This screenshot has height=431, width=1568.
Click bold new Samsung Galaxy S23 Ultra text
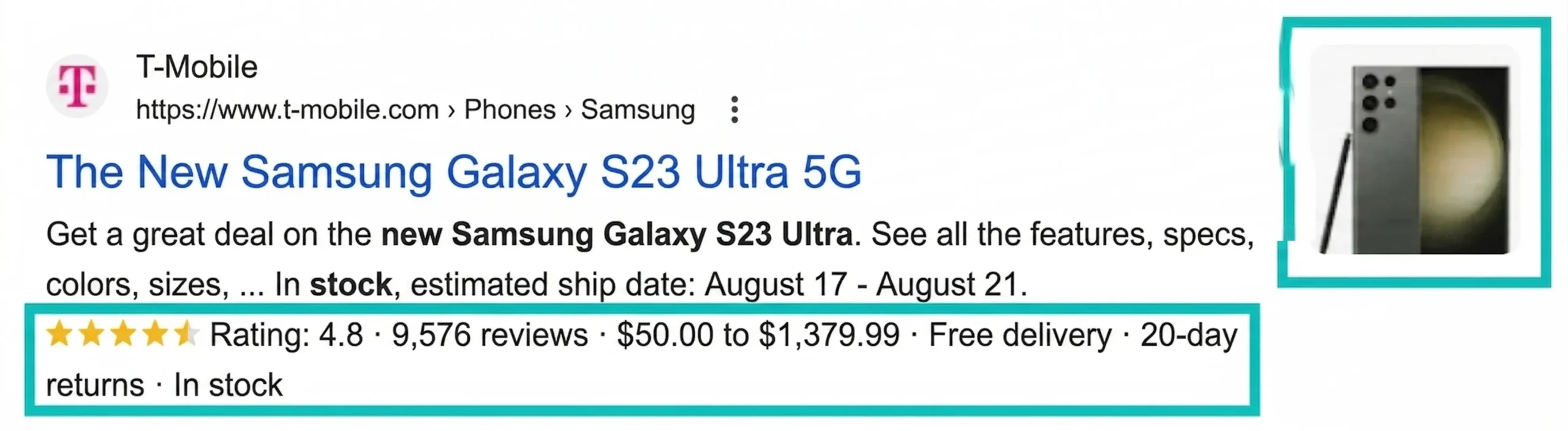click(616, 234)
